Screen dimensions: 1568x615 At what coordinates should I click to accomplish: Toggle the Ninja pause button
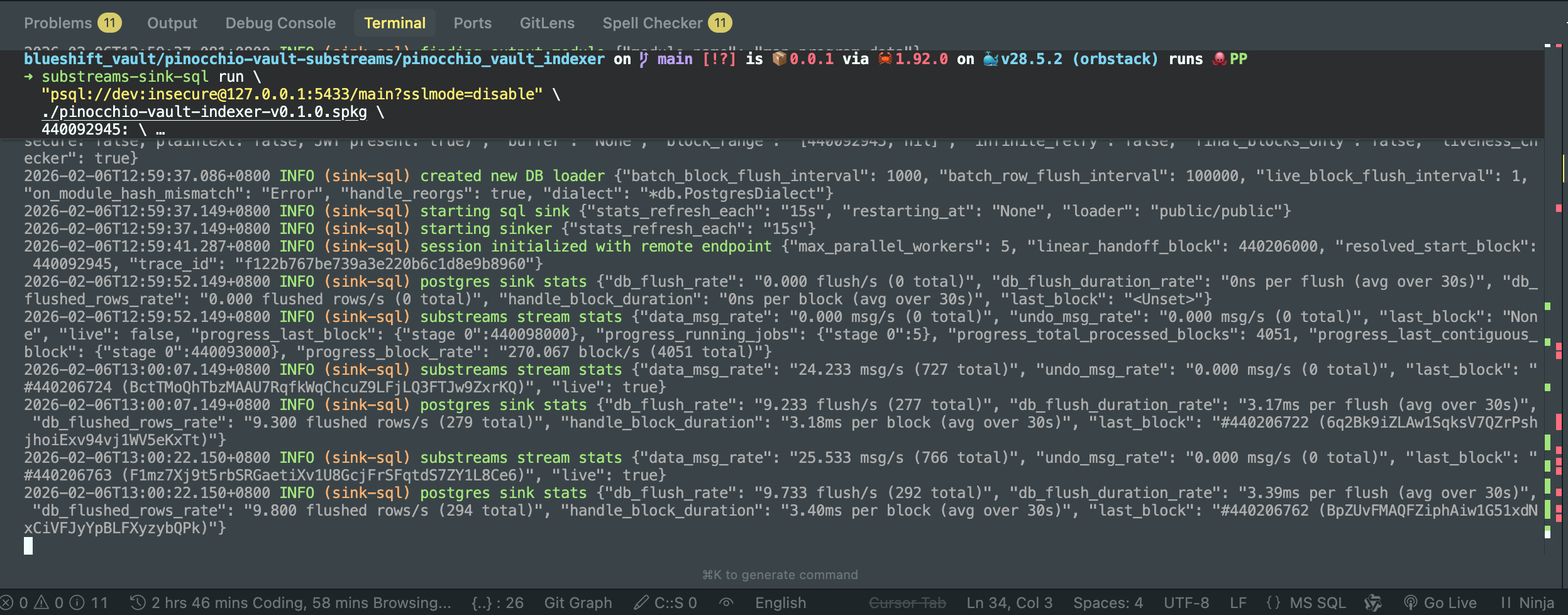click(x=1506, y=603)
